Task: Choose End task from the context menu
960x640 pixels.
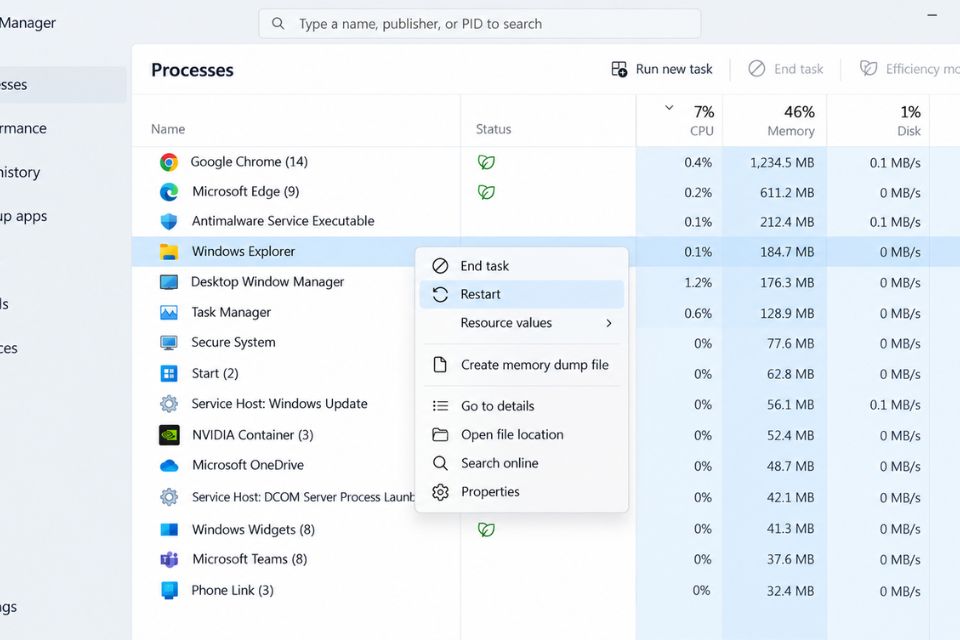Action: 522,266
